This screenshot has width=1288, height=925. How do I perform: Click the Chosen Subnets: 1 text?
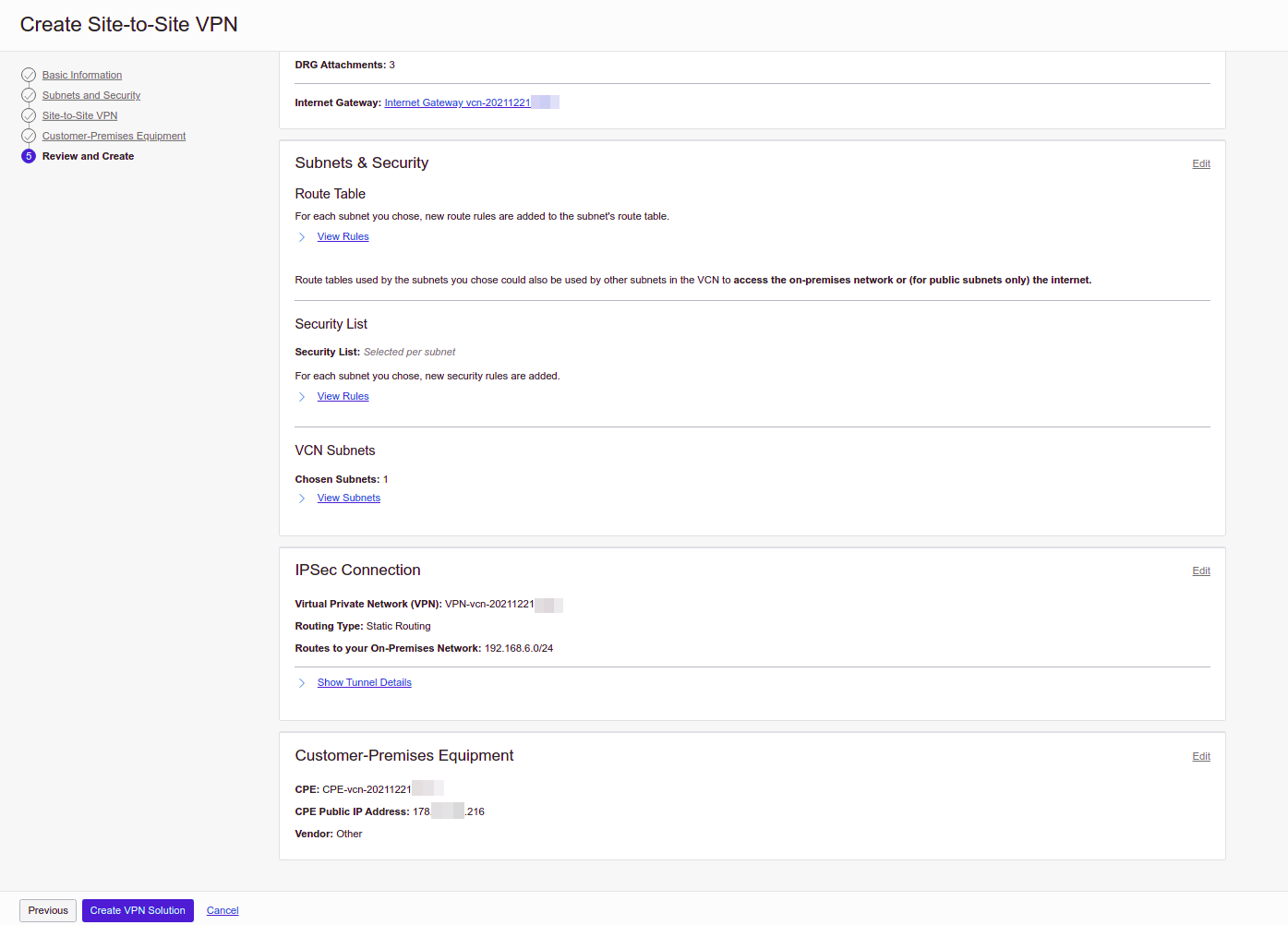click(x=342, y=479)
